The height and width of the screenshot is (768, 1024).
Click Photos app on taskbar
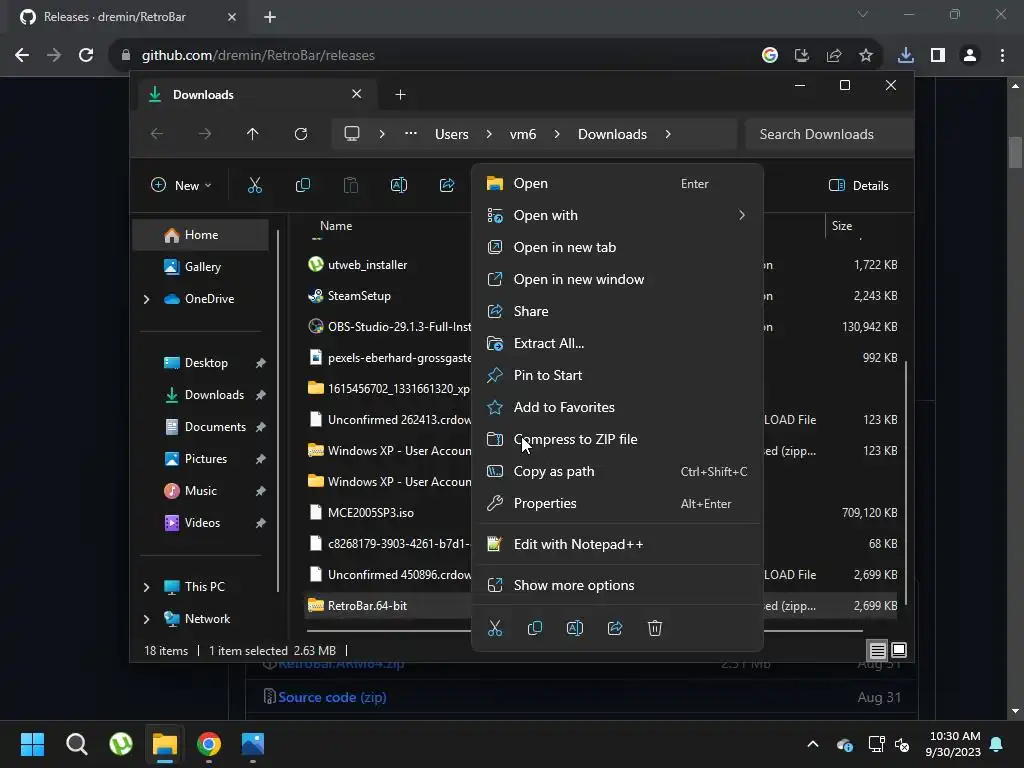pyautogui.click(x=253, y=744)
